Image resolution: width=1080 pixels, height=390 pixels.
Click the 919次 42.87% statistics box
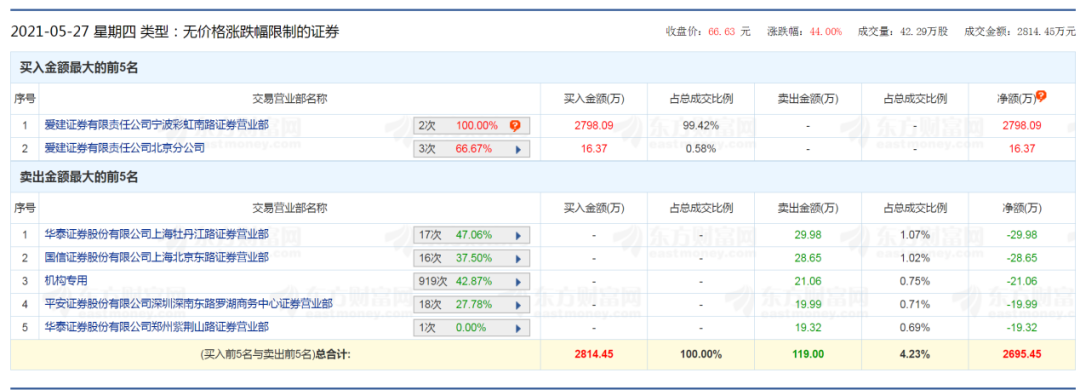coord(472,281)
